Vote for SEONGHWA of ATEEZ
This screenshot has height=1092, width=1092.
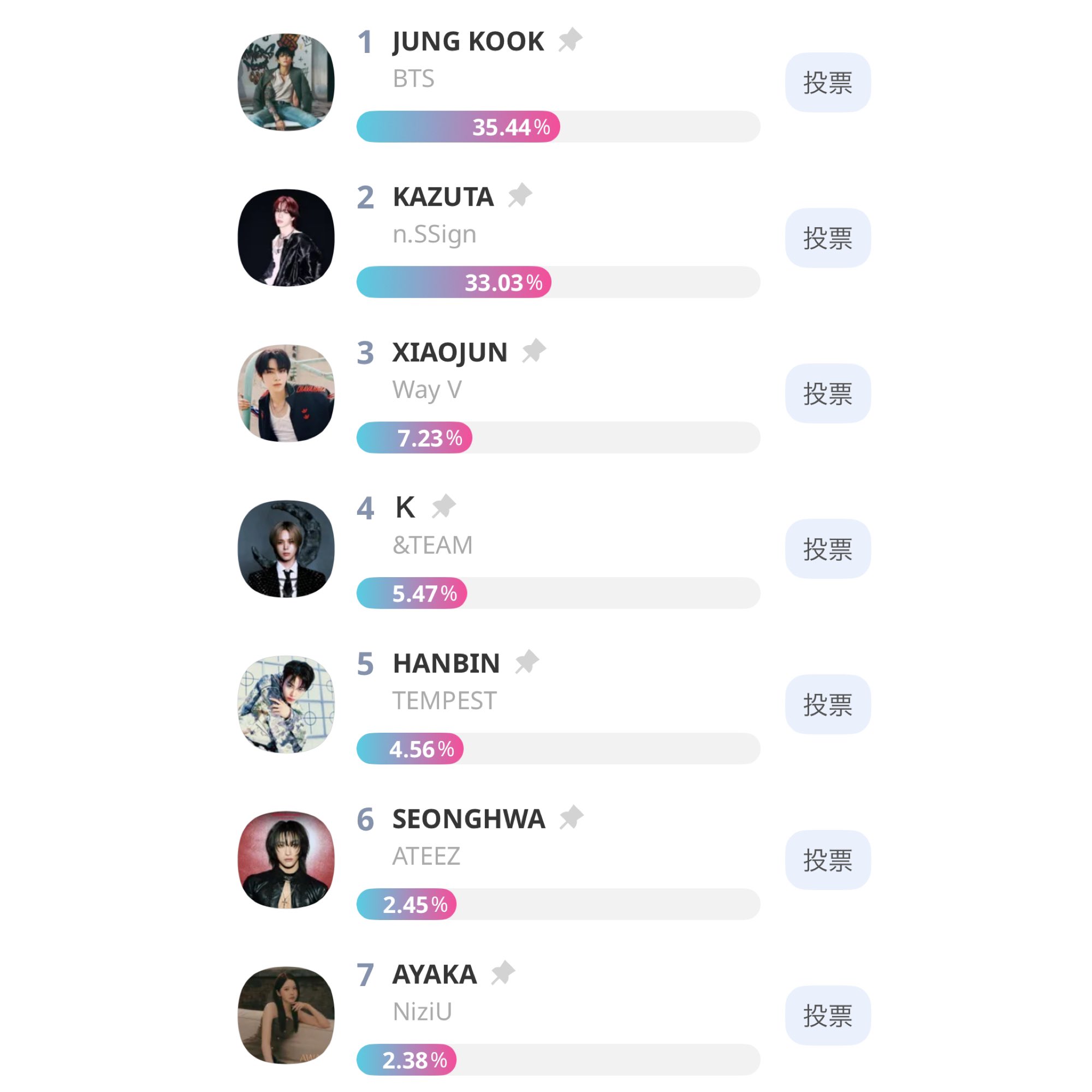tap(828, 860)
